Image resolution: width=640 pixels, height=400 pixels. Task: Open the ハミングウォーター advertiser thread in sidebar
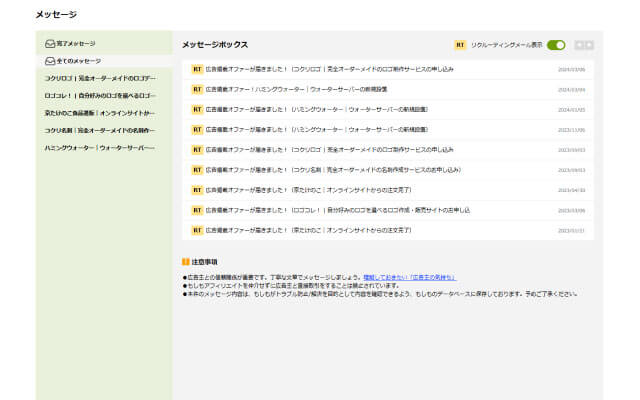100,148
